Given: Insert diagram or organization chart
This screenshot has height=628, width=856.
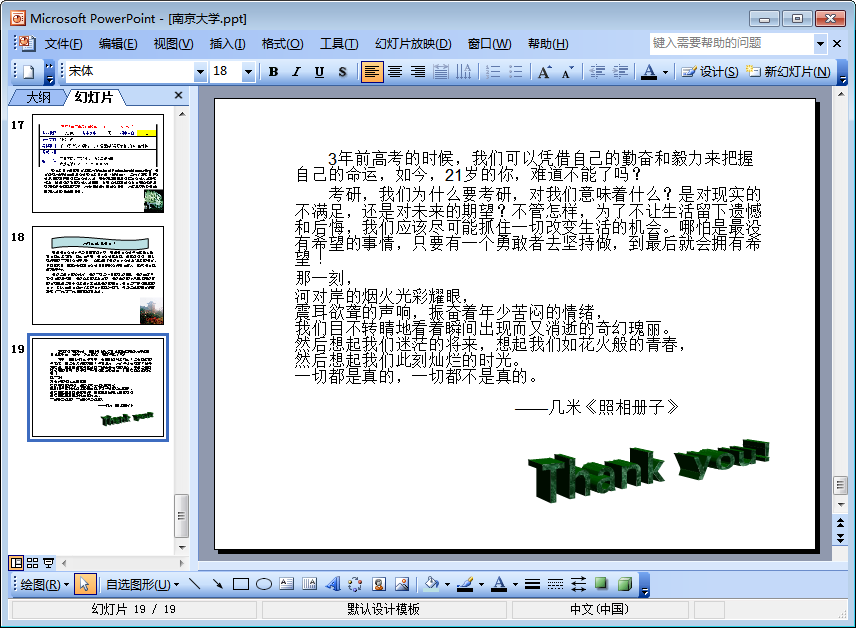Looking at the screenshot, I should (355, 584).
